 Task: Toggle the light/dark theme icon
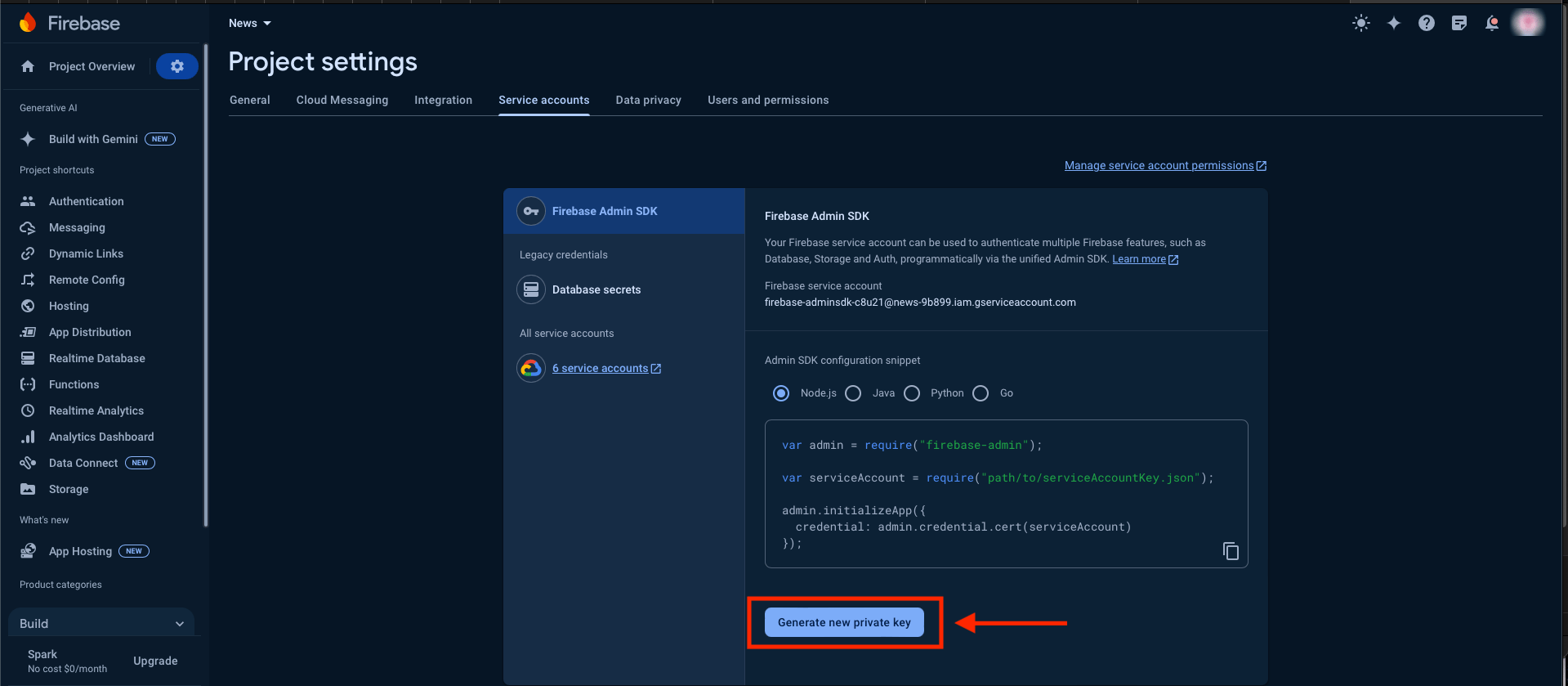1360,24
